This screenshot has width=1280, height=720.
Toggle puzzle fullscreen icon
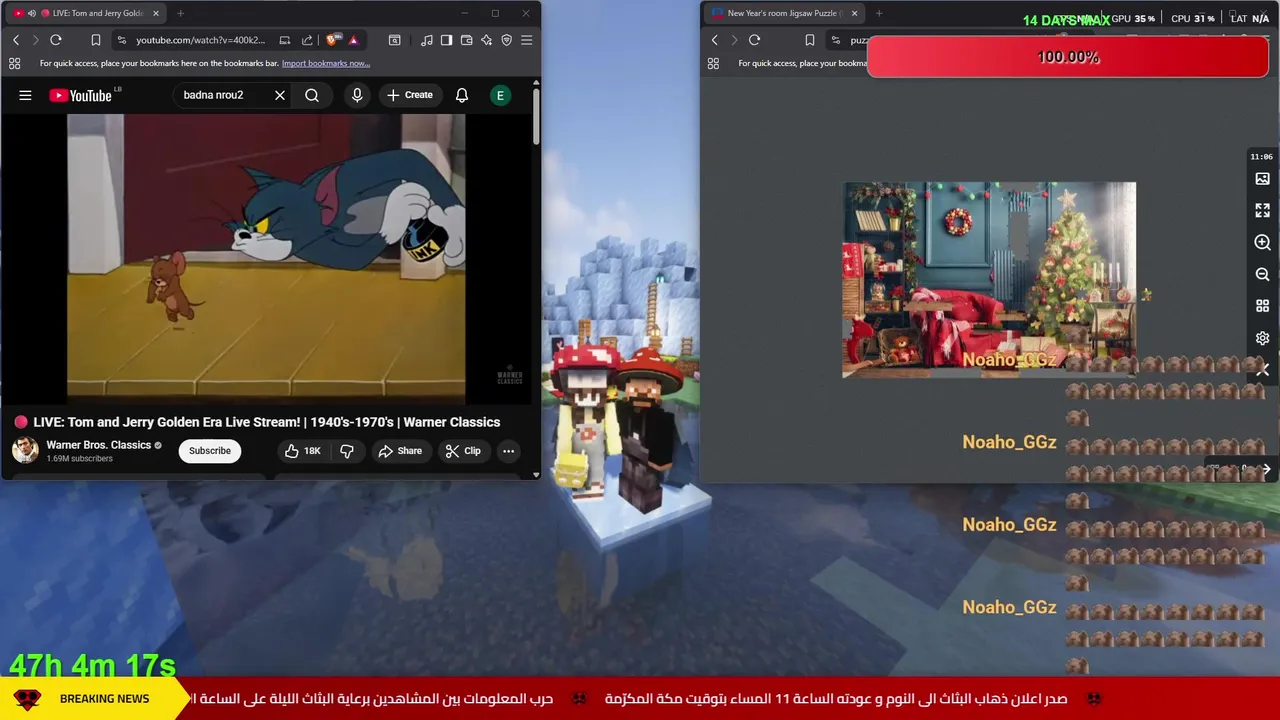click(1262, 211)
